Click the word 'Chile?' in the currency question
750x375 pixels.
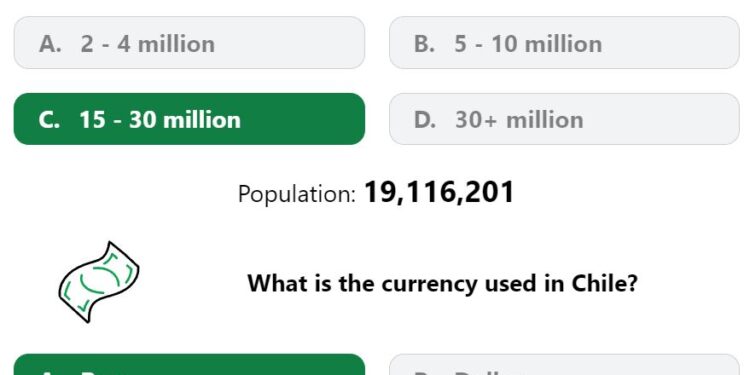click(605, 283)
